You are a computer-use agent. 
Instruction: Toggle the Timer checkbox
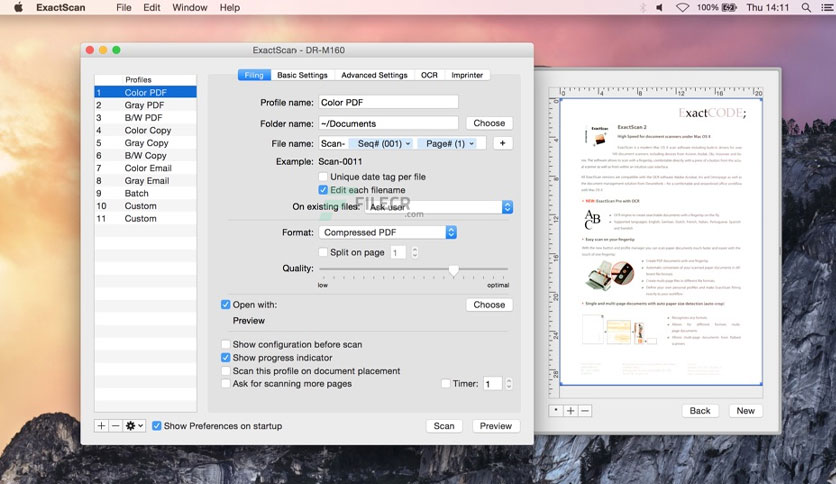tap(446, 383)
